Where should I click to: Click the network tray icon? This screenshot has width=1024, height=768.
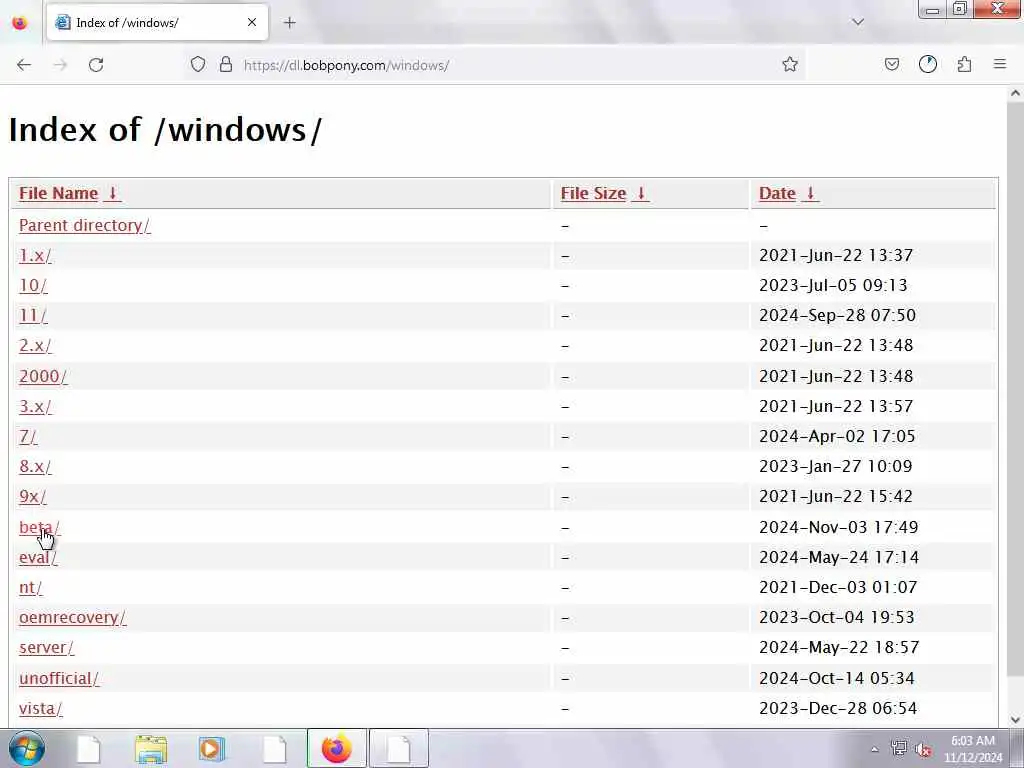899,748
